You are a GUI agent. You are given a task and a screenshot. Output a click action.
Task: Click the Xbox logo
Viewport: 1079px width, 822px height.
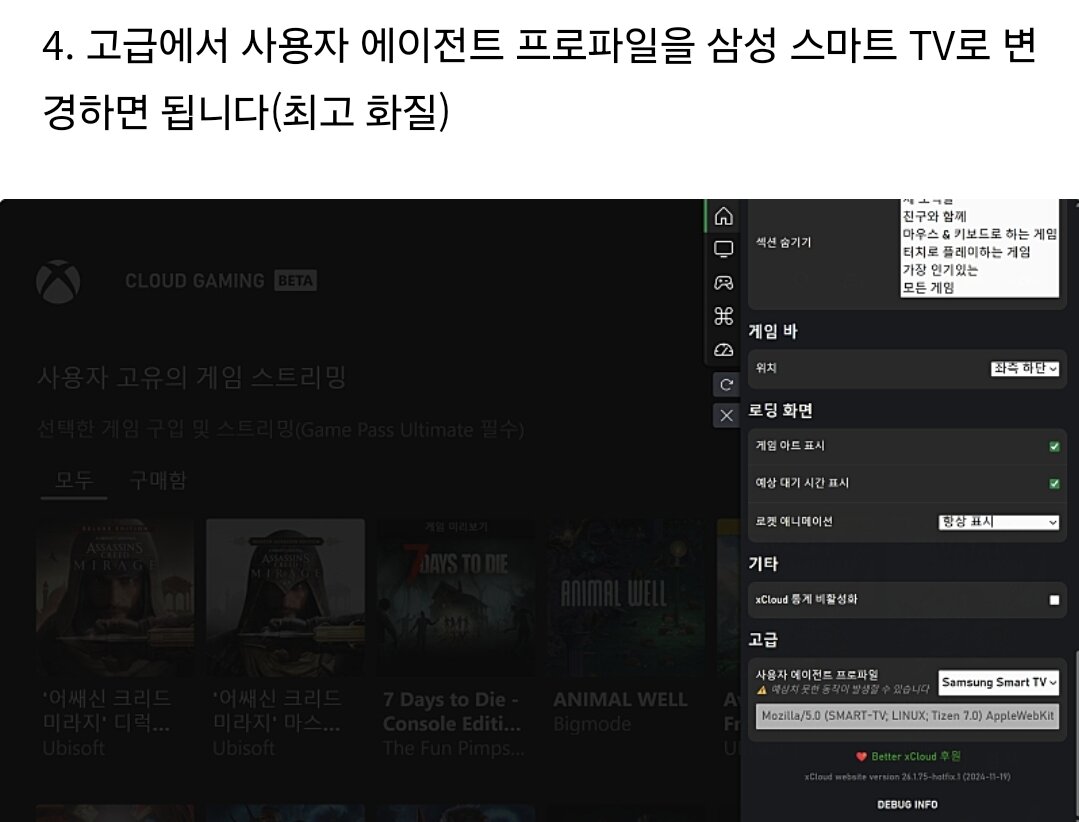click(x=58, y=281)
